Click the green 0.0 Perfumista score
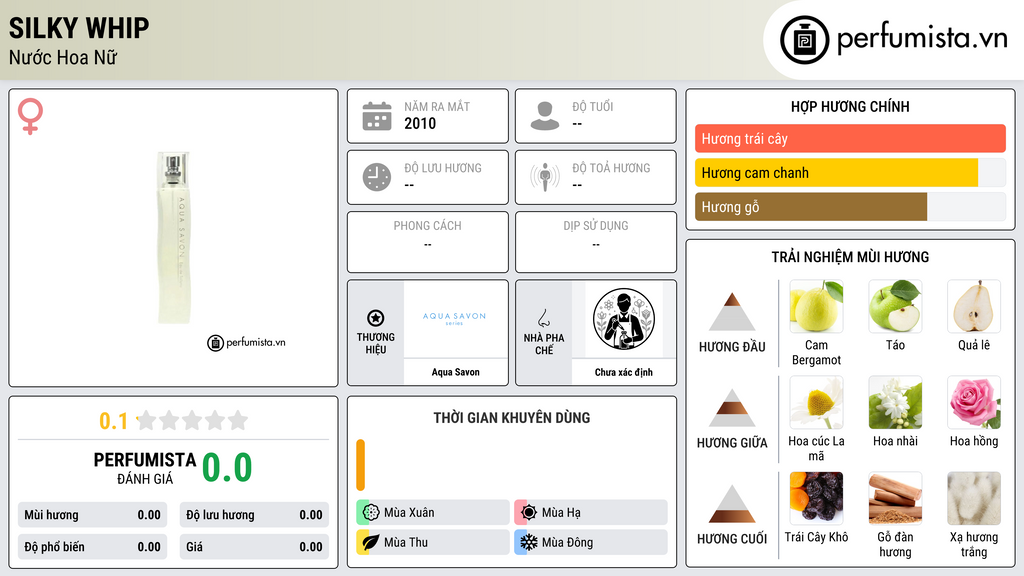The image size is (1024, 576). pos(227,467)
